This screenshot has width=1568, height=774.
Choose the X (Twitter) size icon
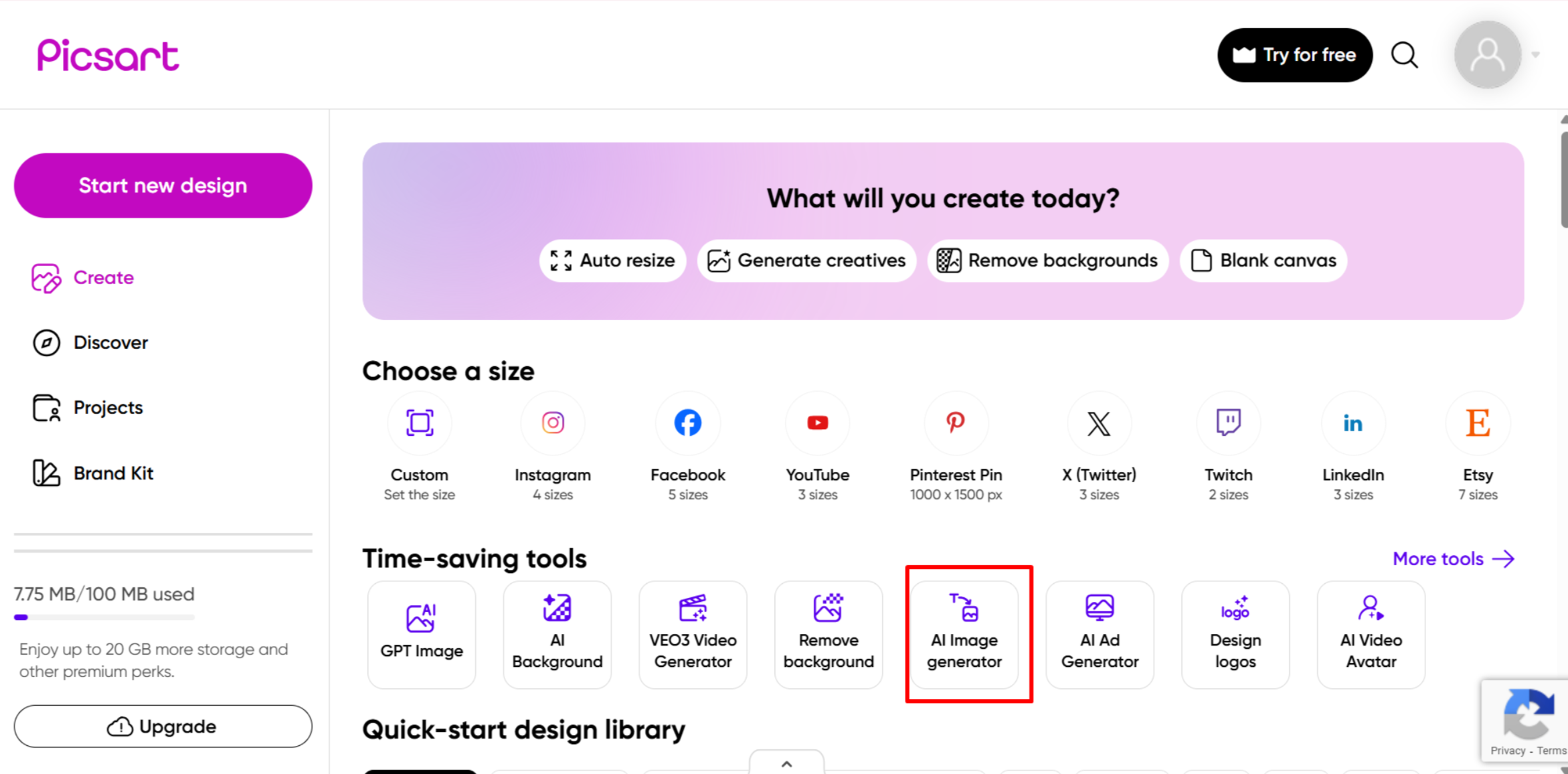point(1099,423)
